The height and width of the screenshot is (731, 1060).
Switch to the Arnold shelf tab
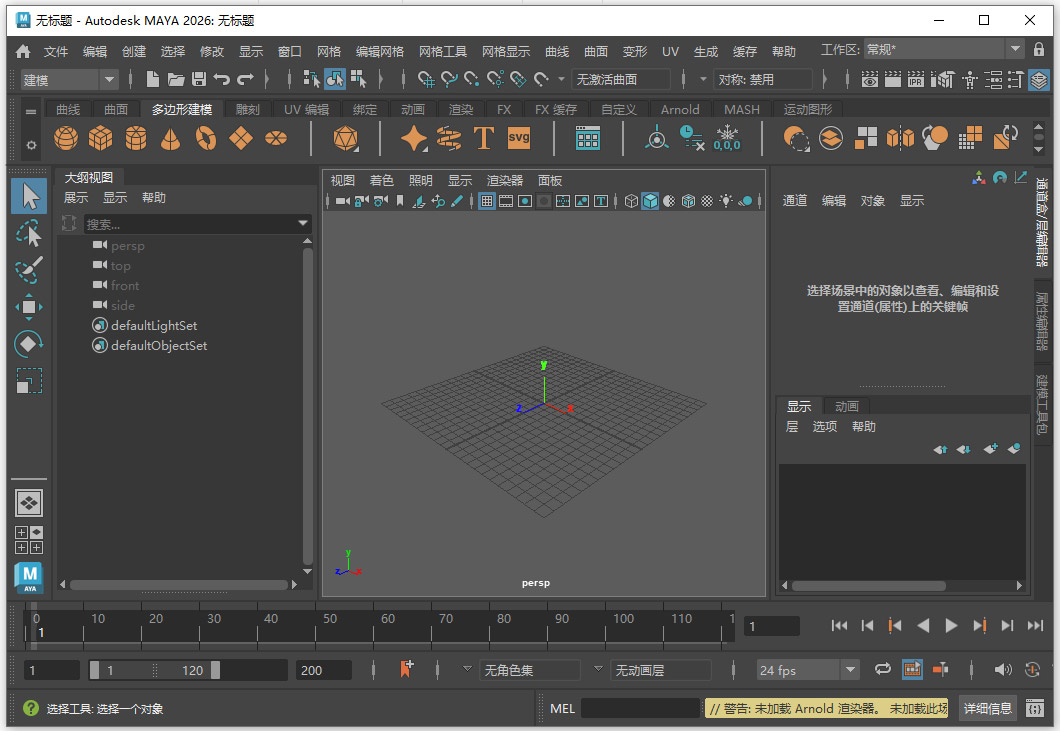tap(680, 109)
